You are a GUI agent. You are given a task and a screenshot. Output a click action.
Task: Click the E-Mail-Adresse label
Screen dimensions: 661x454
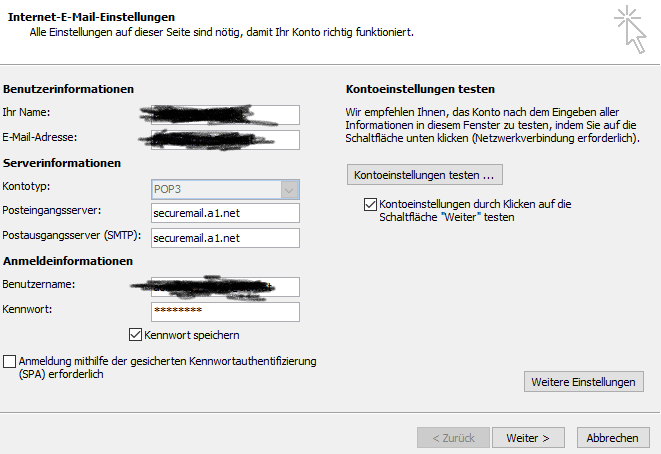[40, 137]
